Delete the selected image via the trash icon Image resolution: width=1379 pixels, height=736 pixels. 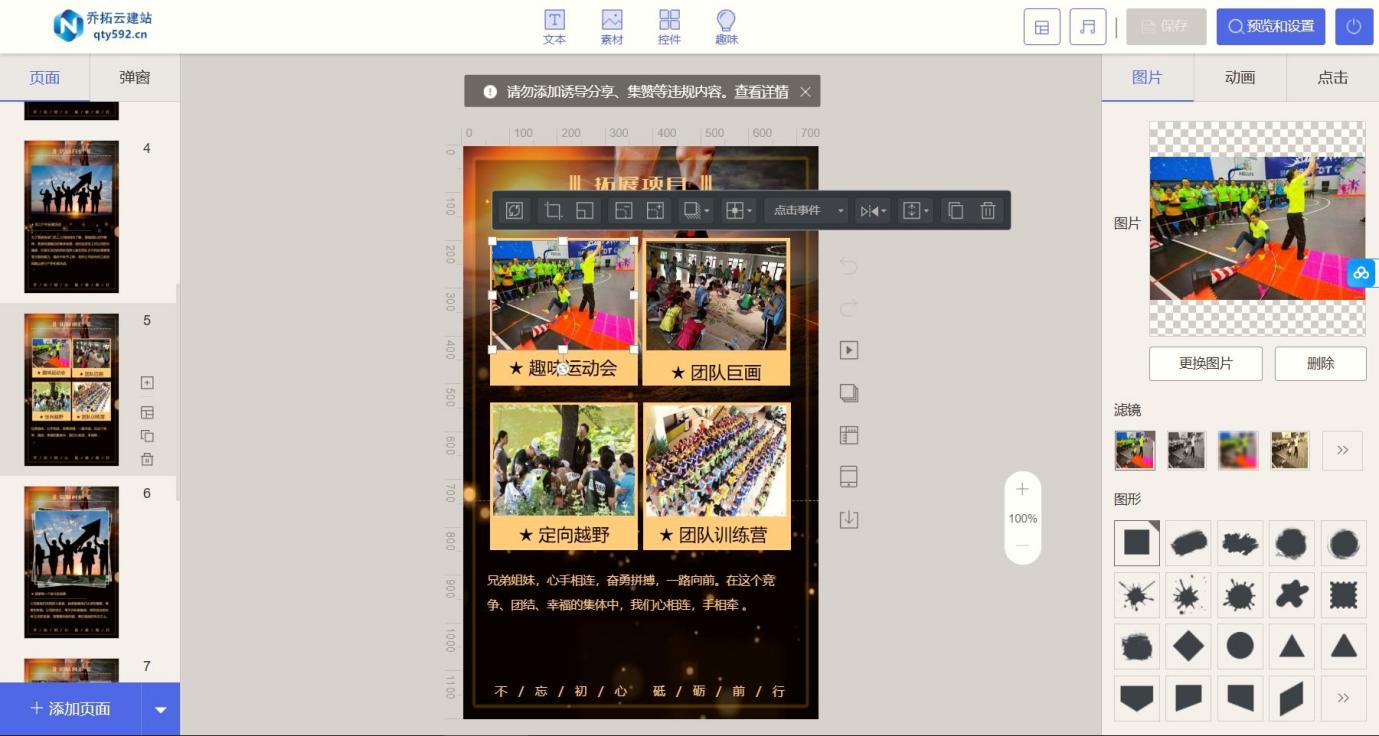[988, 210]
